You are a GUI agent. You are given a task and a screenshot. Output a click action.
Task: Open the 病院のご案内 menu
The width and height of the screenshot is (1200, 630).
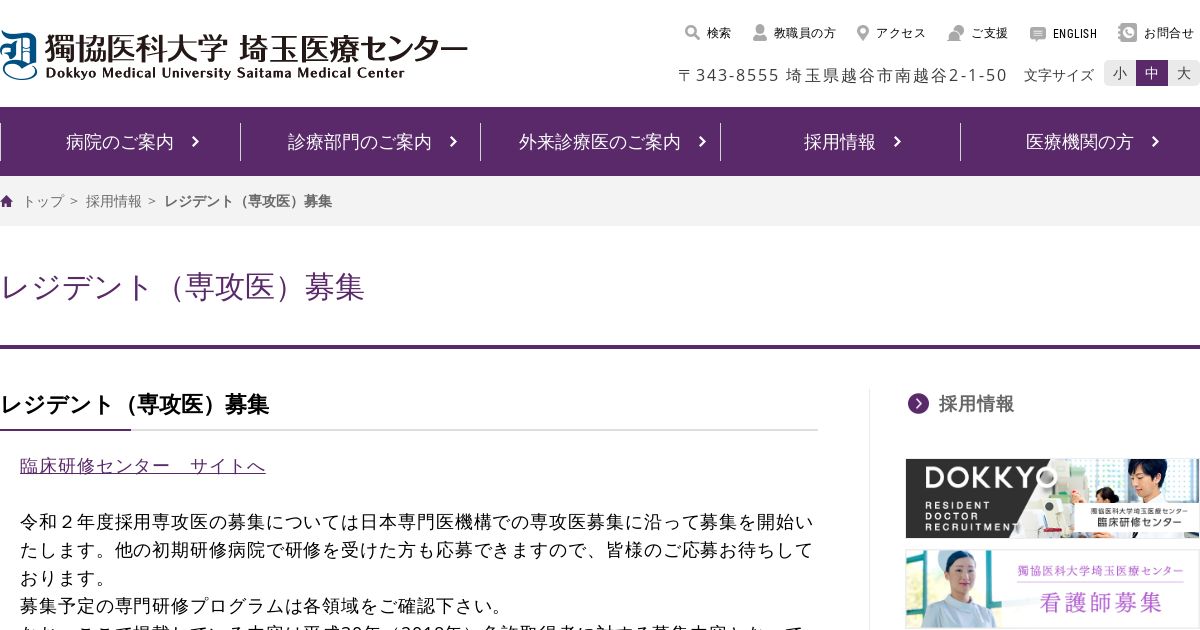pos(120,142)
